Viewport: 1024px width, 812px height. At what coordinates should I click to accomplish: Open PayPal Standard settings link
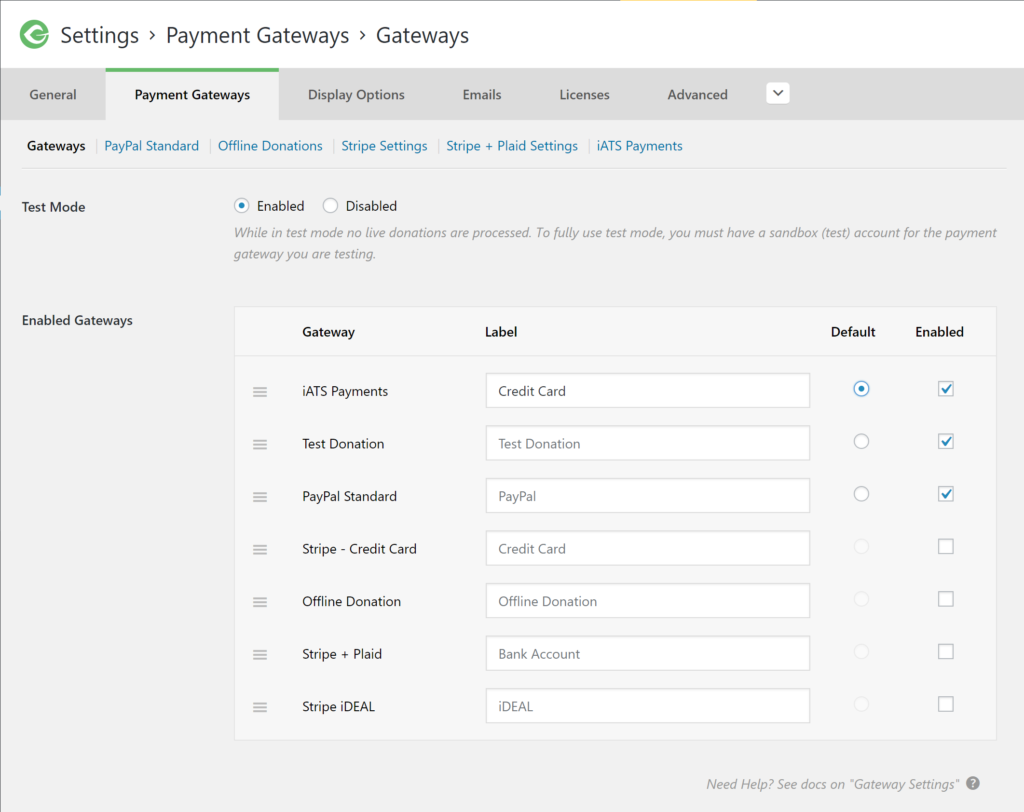click(x=152, y=146)
